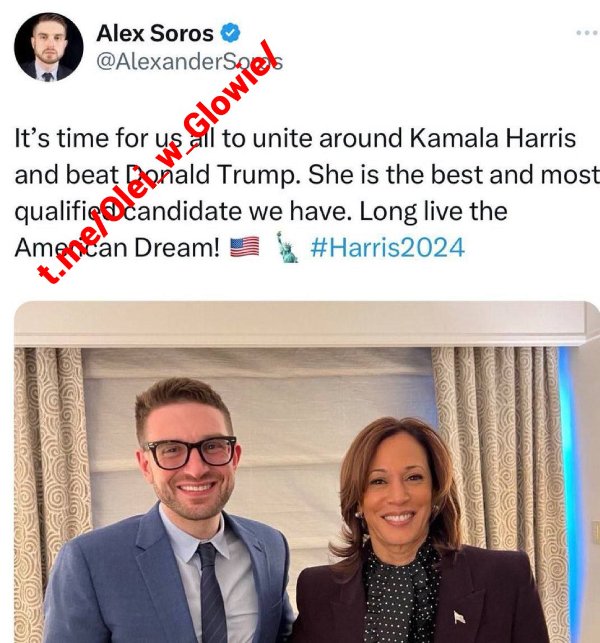Image resolution: width=600 pixels, height=643 pixels.
Task: Click the Alex Soros display name
Action: click(x=155, y=33)
